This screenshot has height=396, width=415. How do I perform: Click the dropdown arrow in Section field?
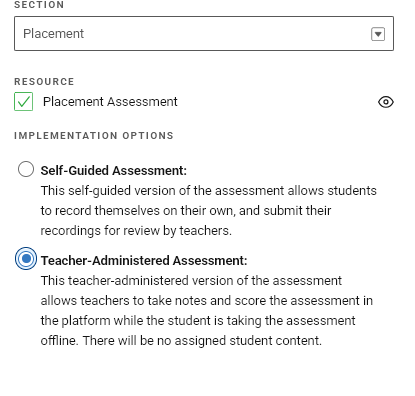[378, 34]
